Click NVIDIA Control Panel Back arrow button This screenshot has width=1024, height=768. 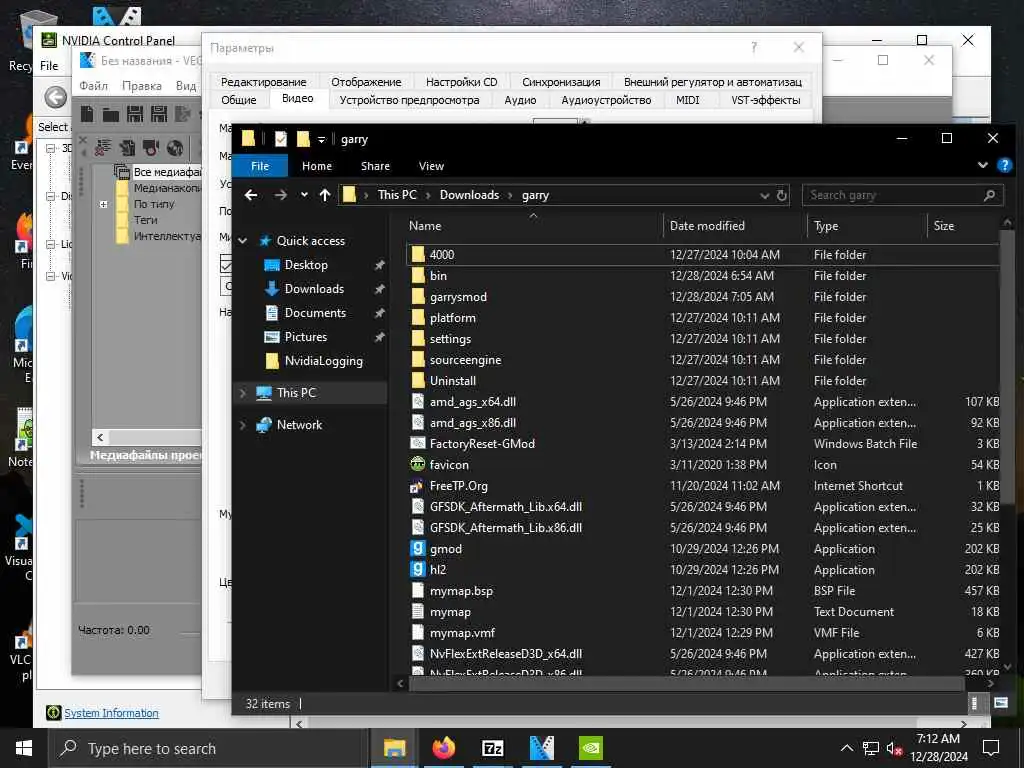pos(56,97)
